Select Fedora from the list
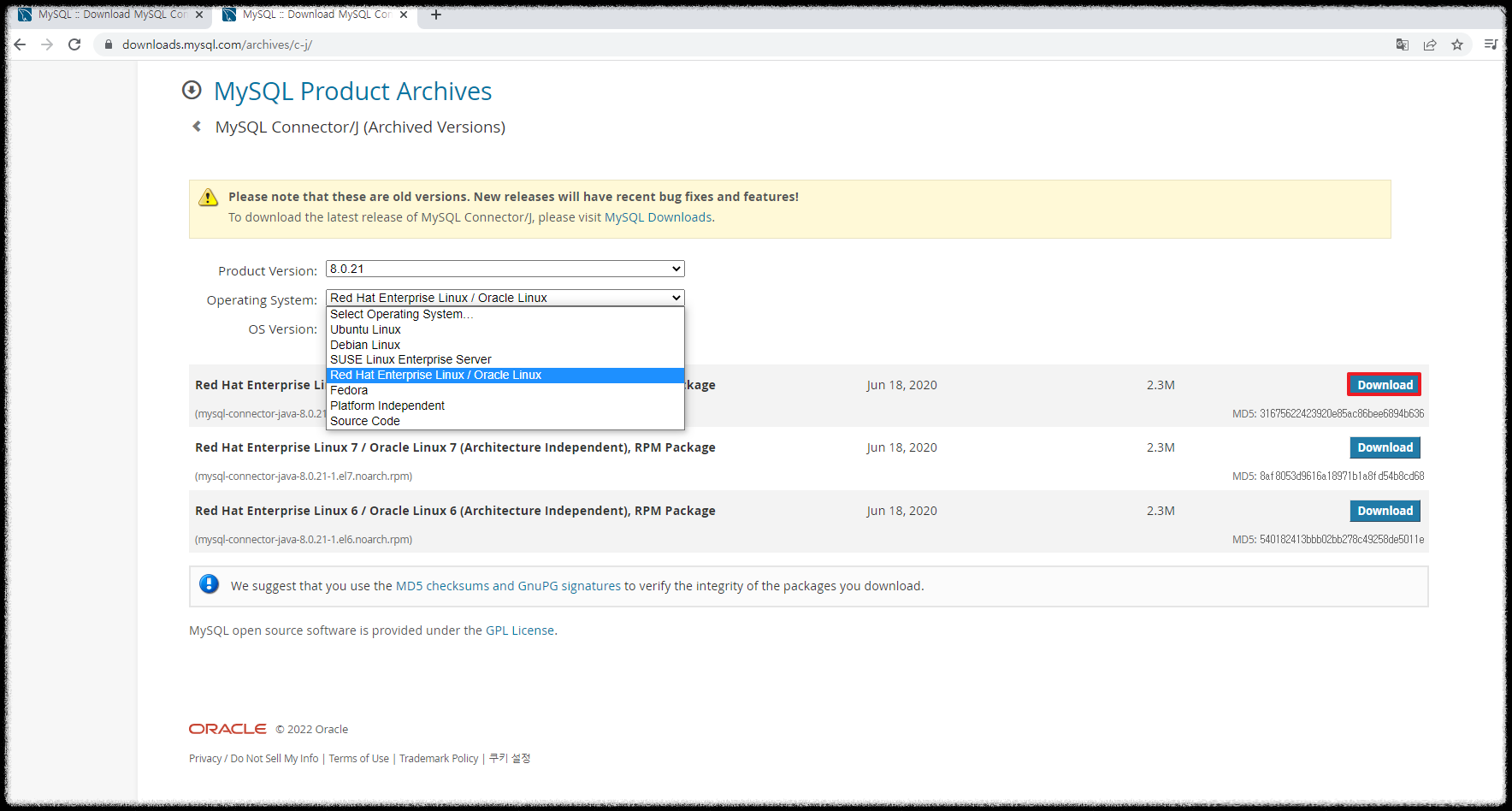This screenshot has width=1512, height=811. coord(505,390)
